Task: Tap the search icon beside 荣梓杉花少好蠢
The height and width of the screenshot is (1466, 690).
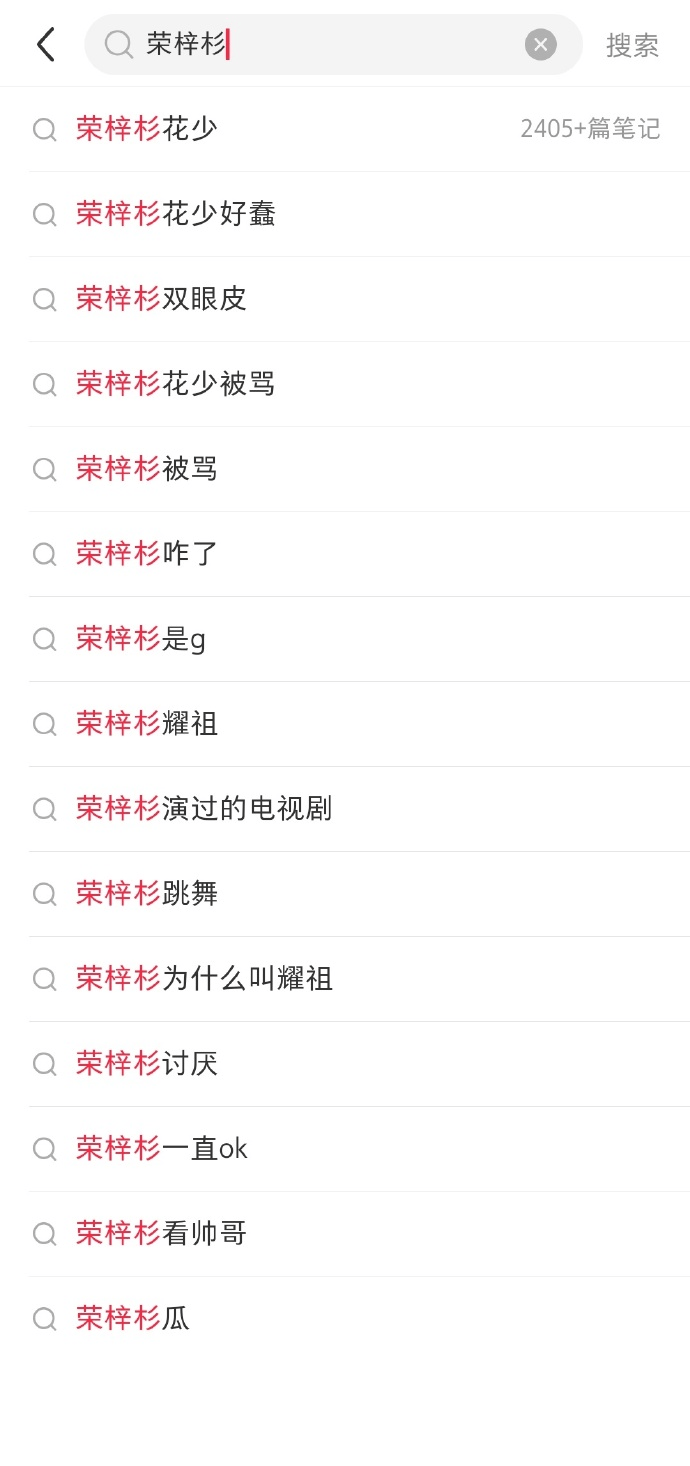Action: point(45,215)
